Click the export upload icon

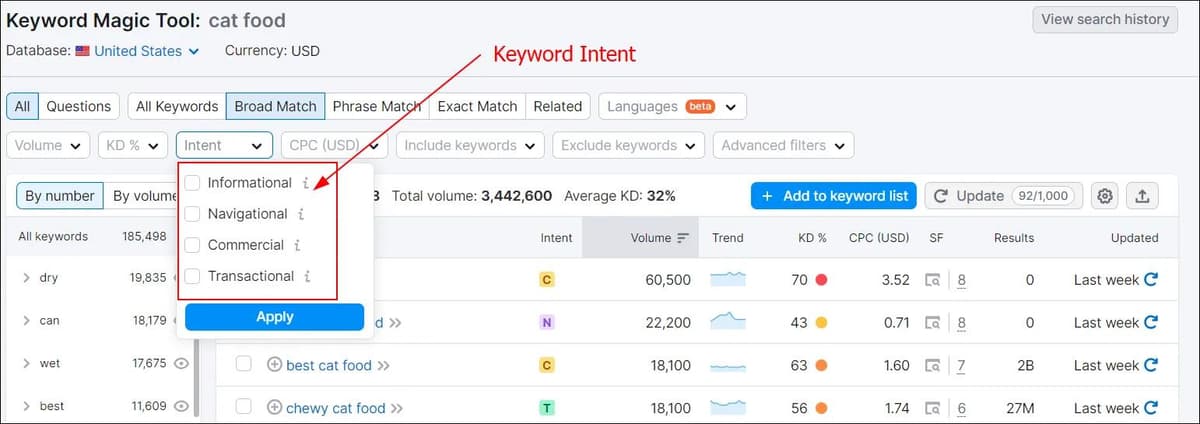click(1142, 196)
